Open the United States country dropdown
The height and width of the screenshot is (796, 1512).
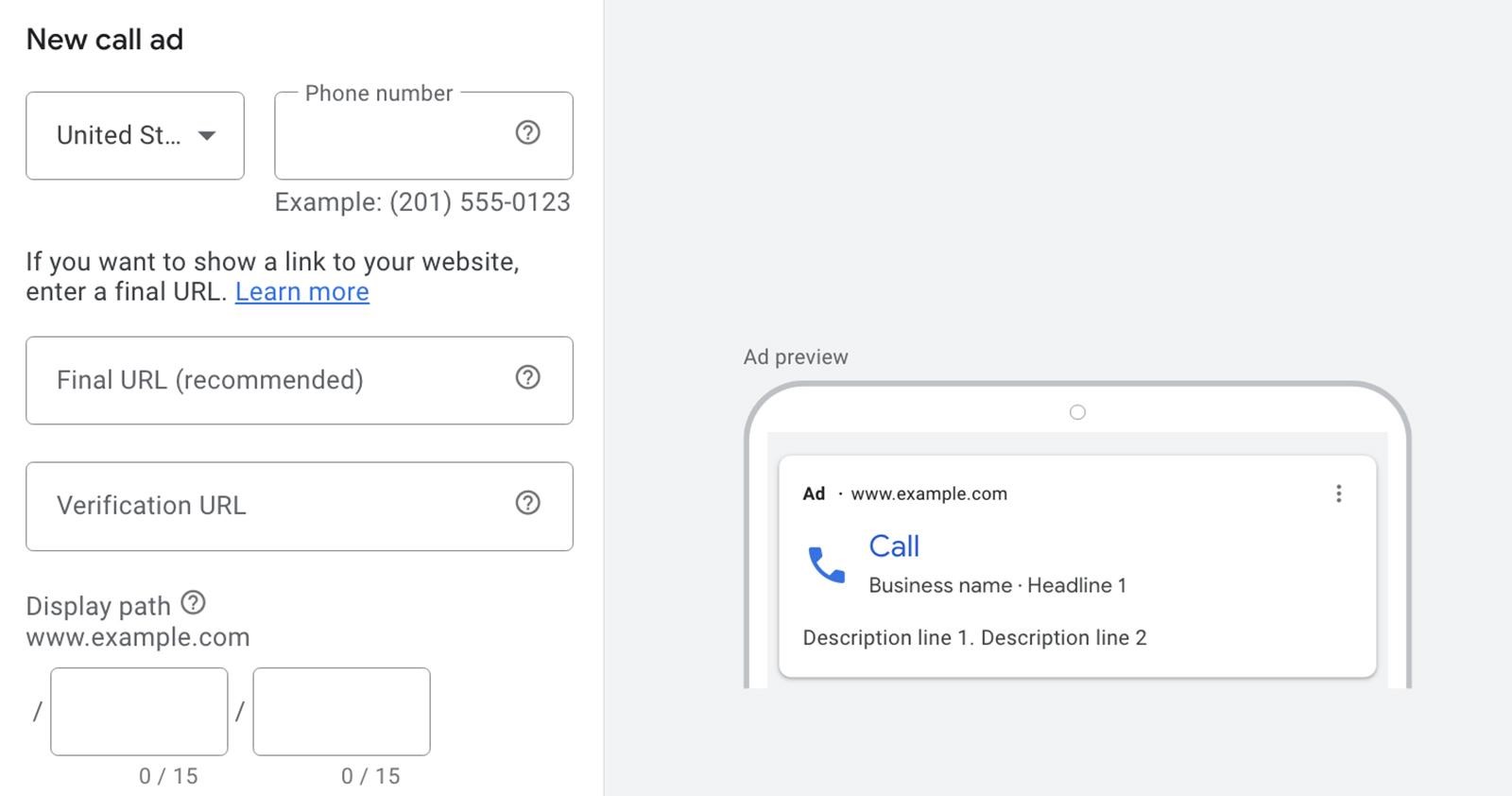tap(135, 135)
